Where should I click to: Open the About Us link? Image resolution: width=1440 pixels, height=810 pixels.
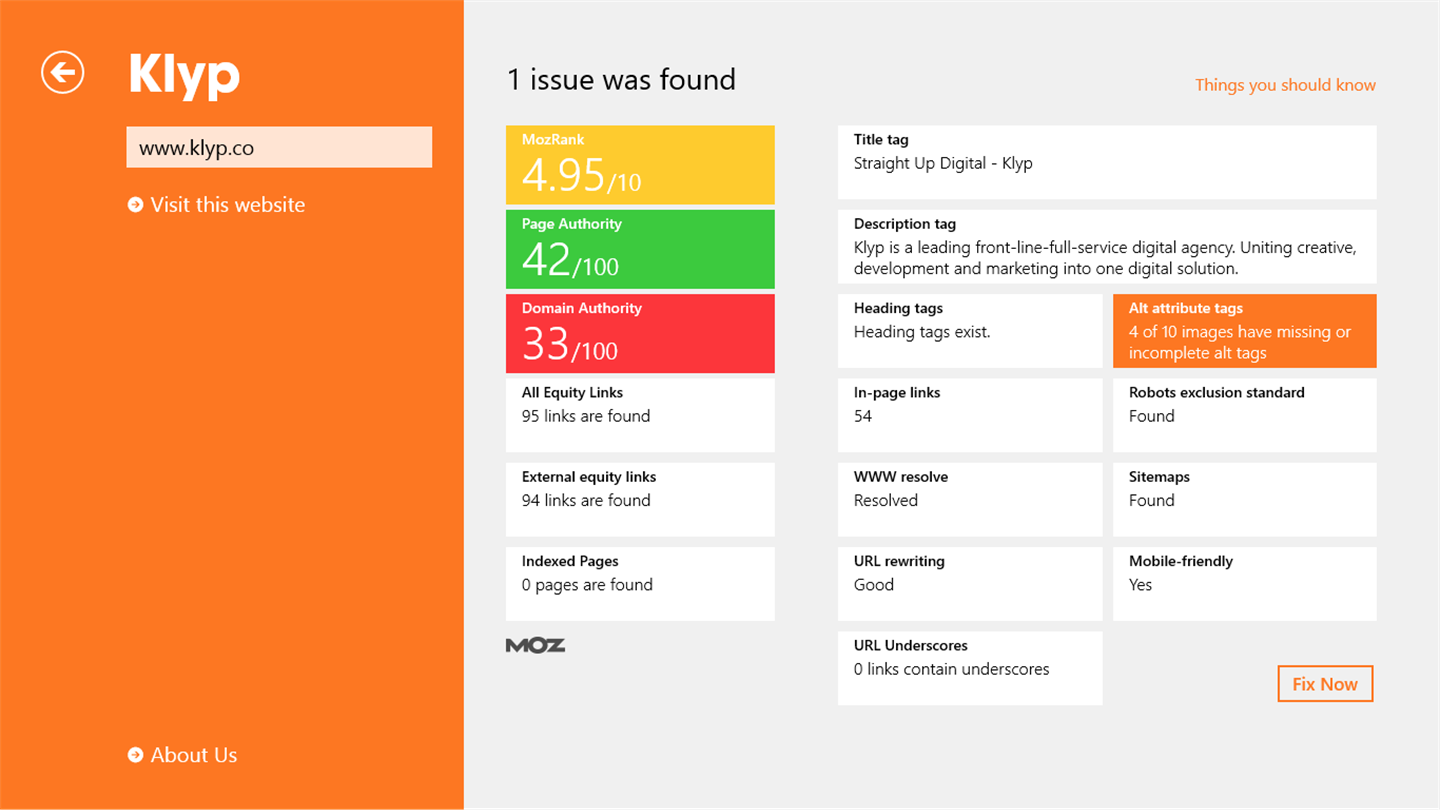click(194, 755)
